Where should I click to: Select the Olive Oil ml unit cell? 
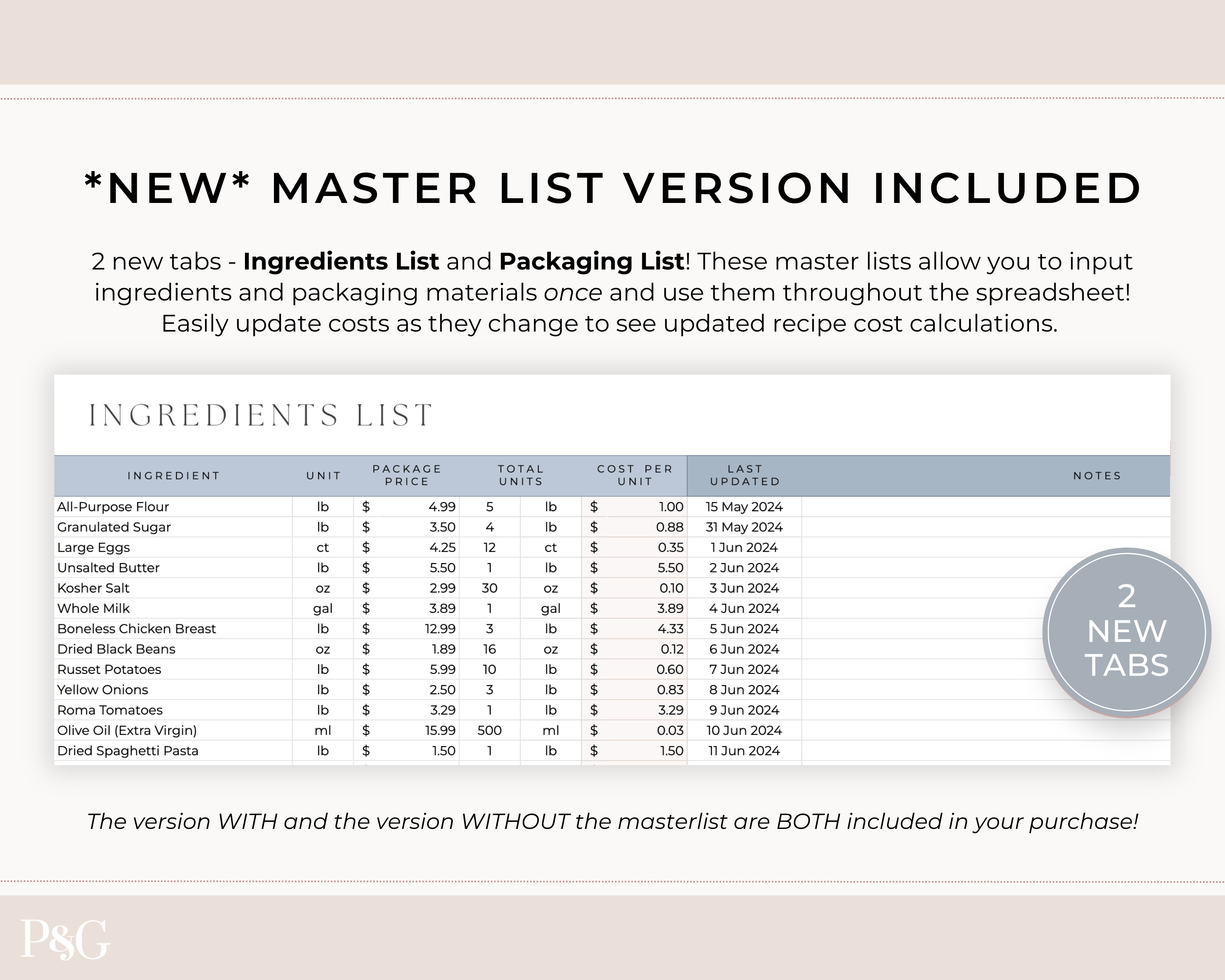[x=323, y=731]
